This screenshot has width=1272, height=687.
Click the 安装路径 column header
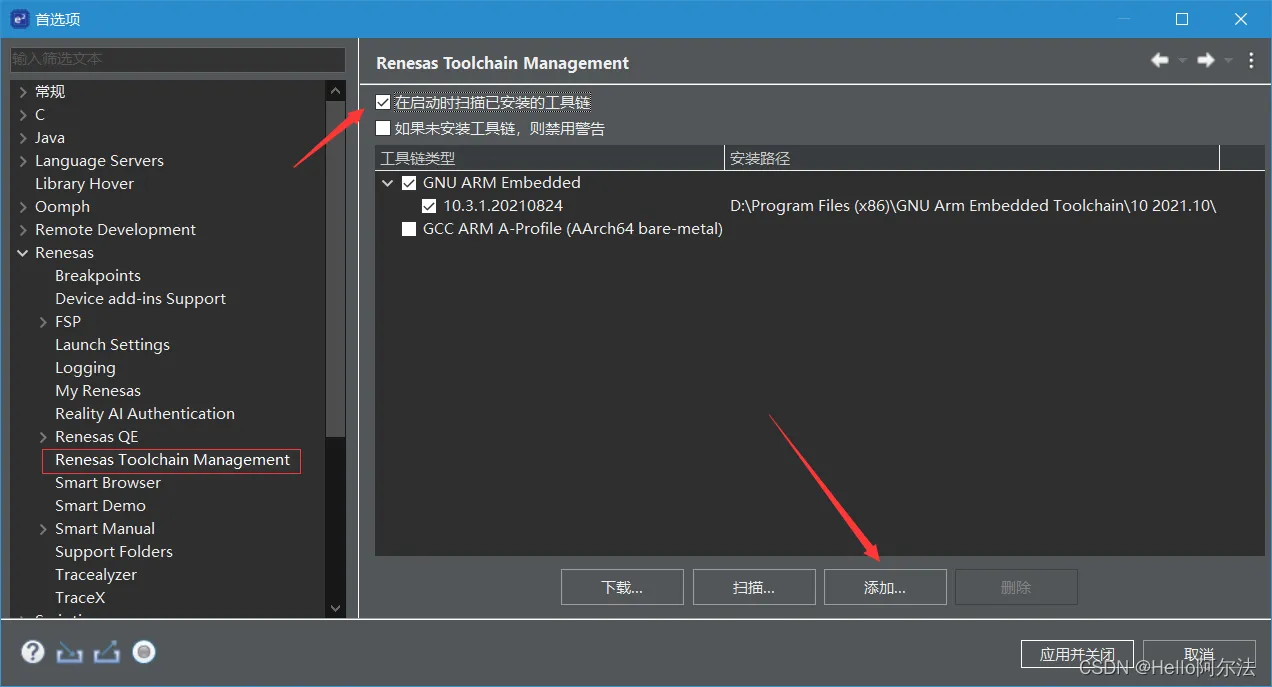(x=972, y=158)
